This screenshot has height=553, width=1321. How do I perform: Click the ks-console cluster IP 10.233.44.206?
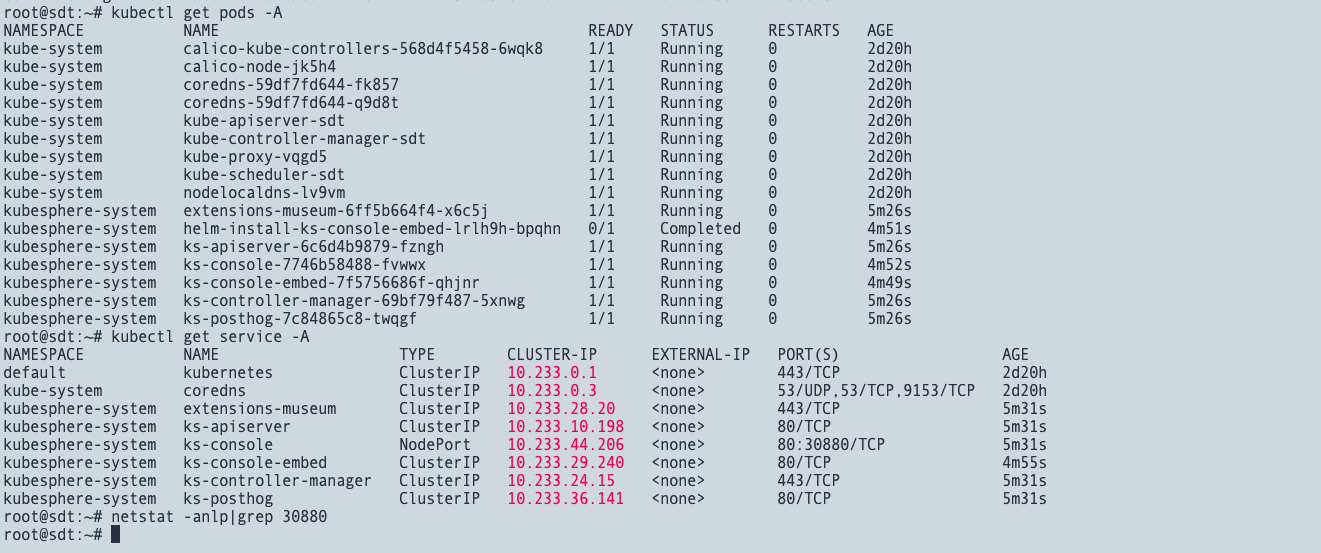[565, 445]
